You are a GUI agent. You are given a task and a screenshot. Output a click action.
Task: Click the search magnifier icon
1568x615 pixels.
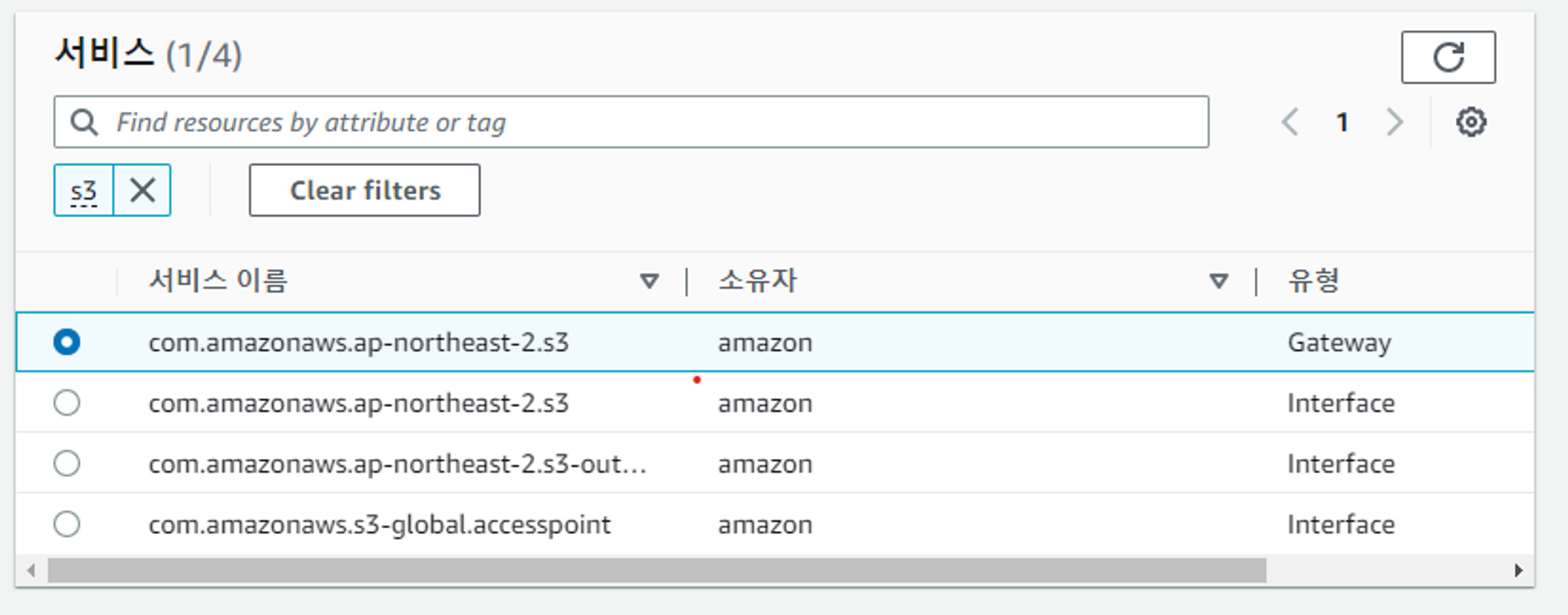(84, 122)
